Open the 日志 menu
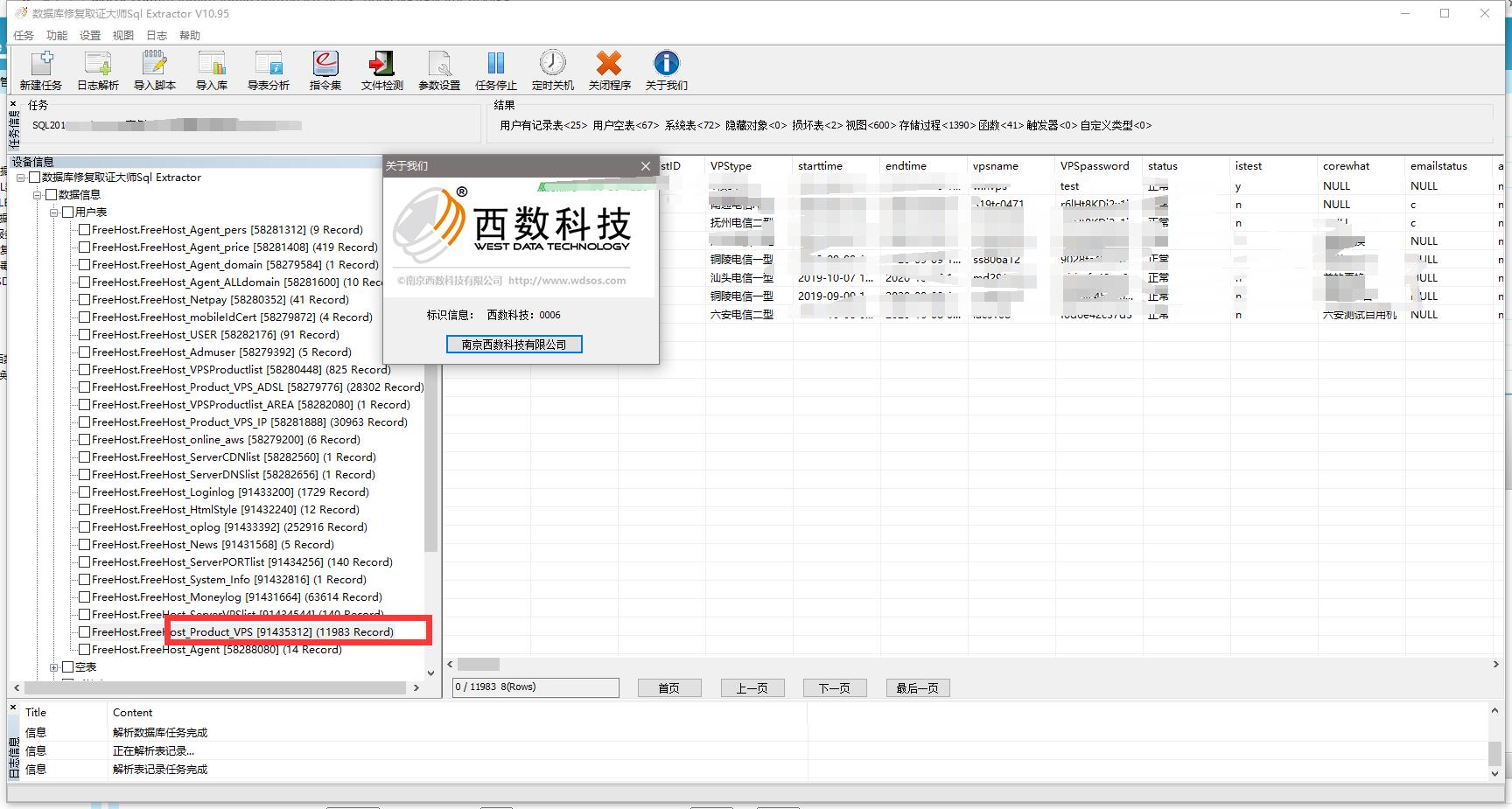The image size is (1512, 809). [x=157, y=36]
